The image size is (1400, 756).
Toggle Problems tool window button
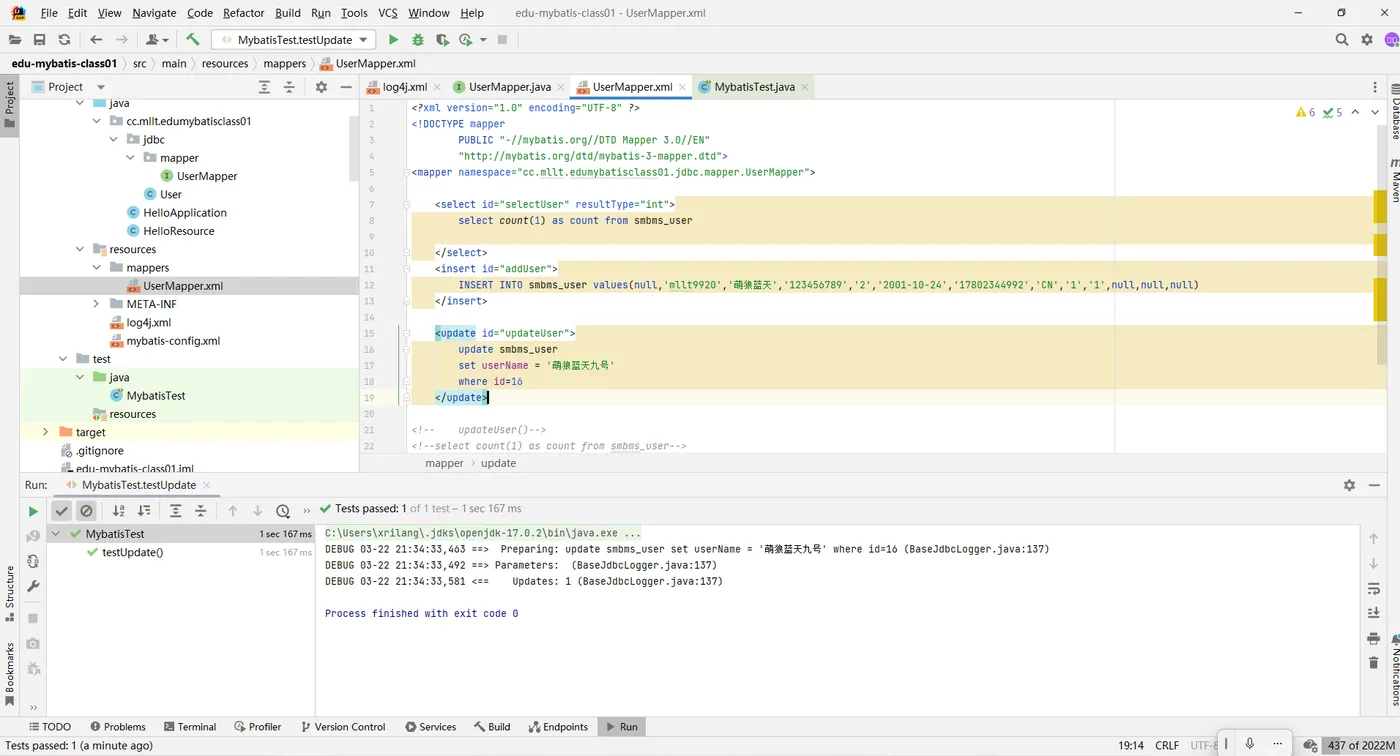point(118,727)
